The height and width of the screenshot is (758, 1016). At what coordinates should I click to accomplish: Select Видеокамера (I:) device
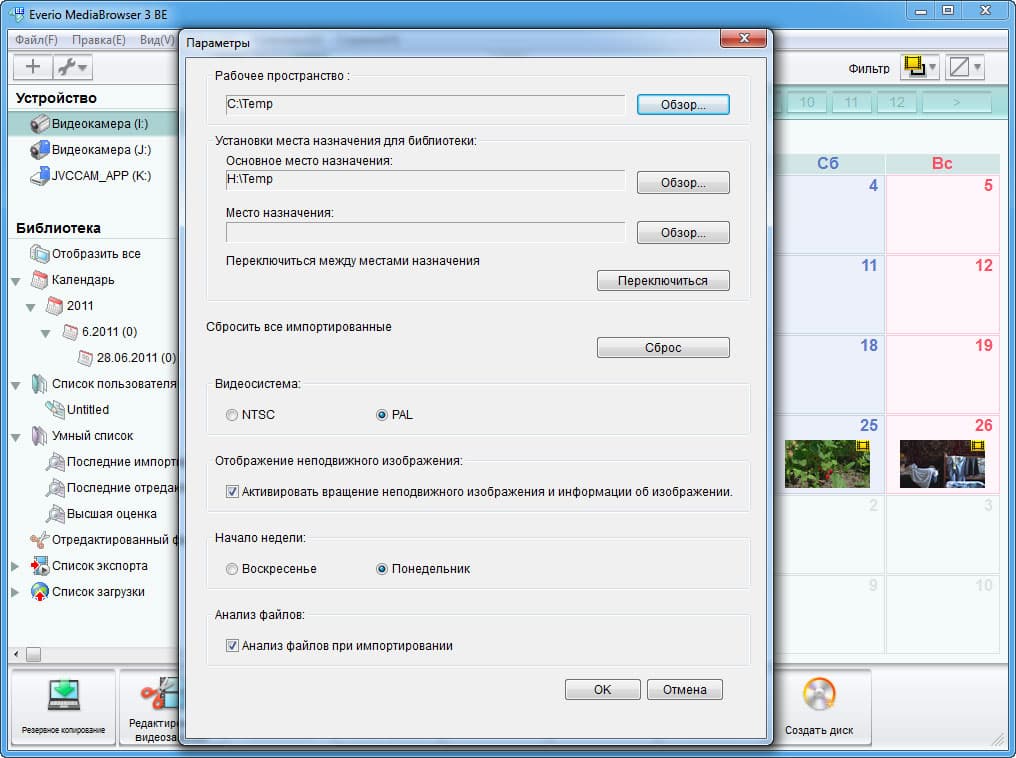point(93,123)
